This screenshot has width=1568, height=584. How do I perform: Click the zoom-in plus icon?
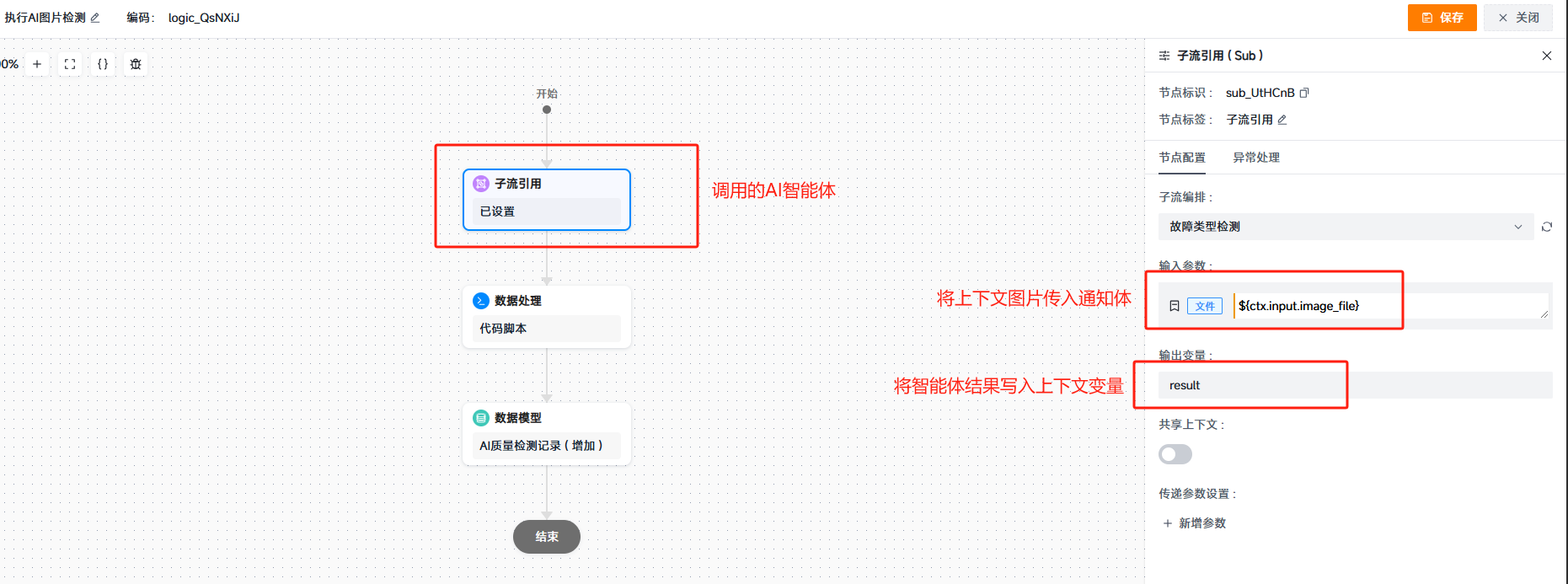point(37,64)
